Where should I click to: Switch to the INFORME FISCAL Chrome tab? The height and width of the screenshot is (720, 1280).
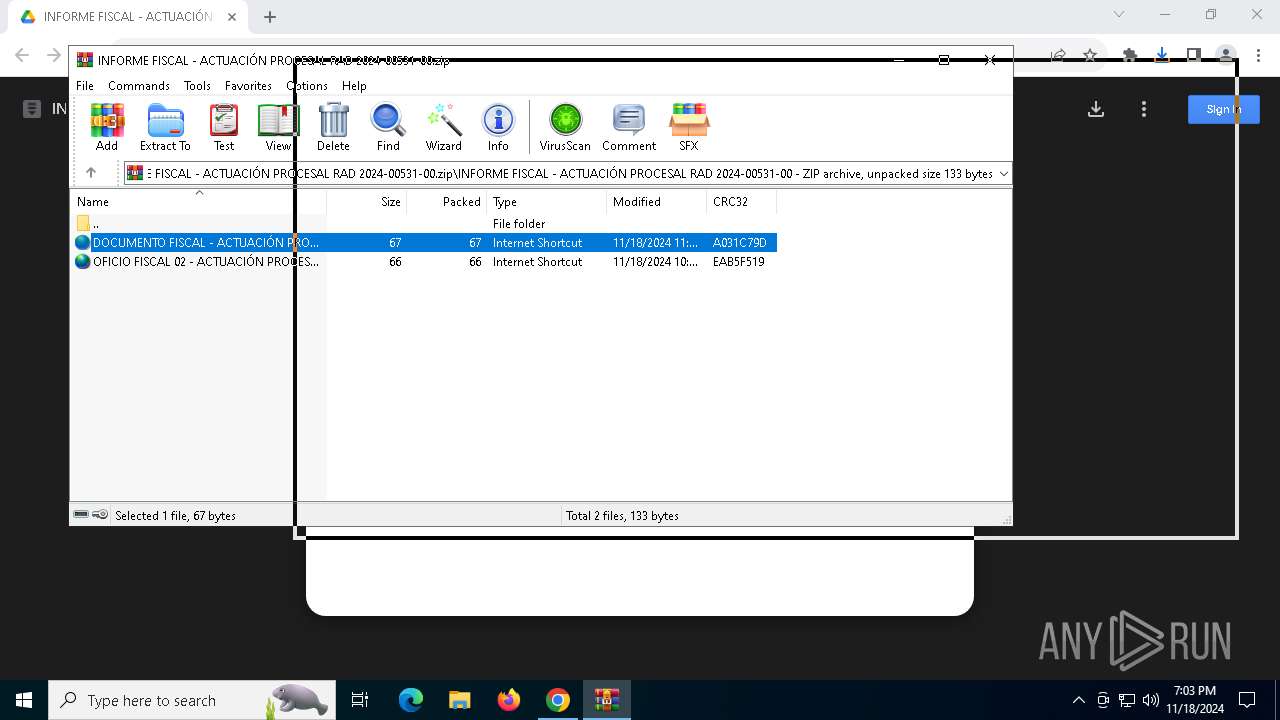[128, 17]
